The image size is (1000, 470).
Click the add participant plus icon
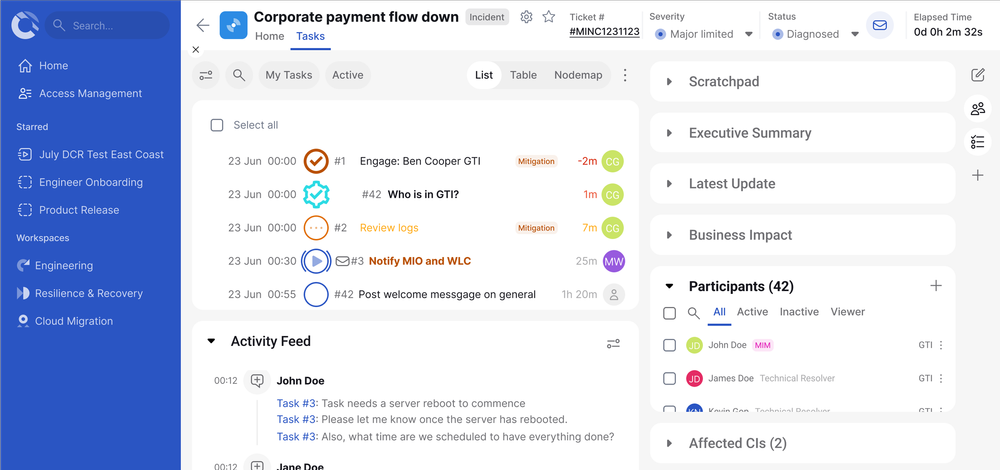(x=936, y=286)
